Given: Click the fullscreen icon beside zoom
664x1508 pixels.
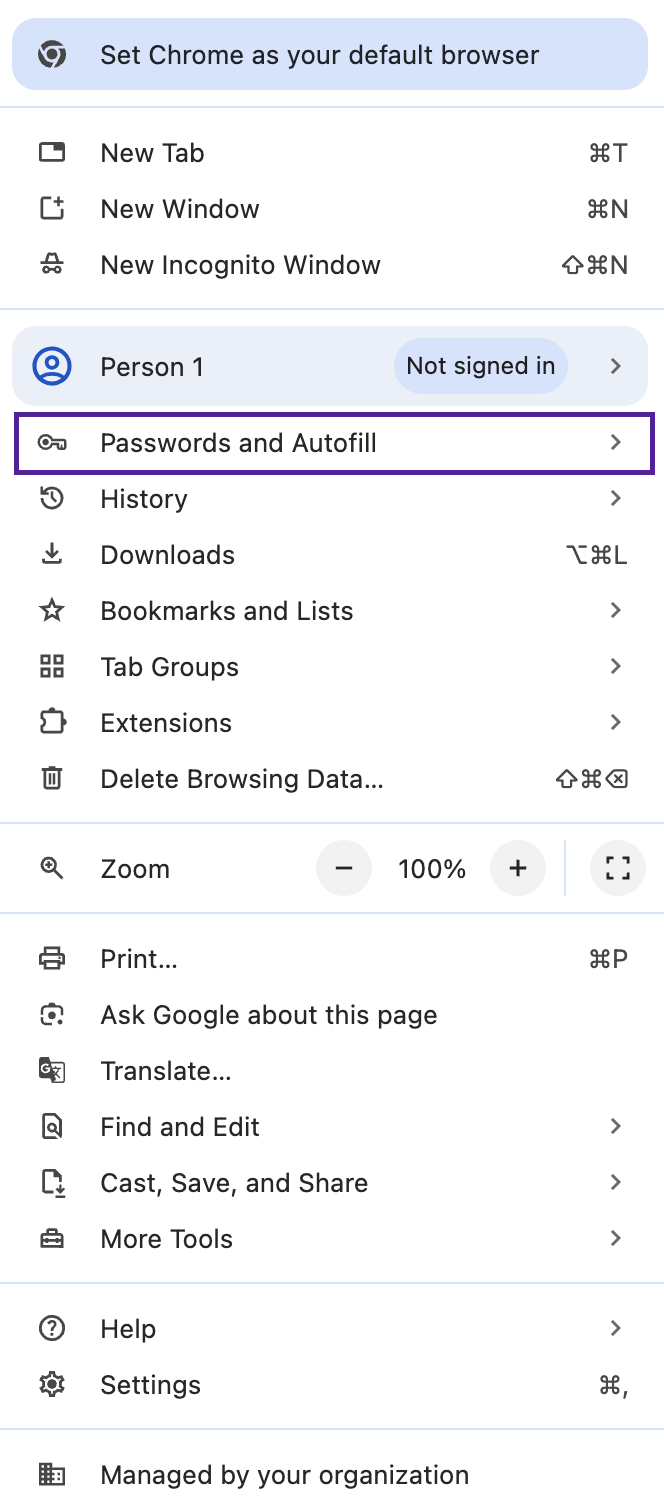Looking at the screenshot, I should coord(618,868).
